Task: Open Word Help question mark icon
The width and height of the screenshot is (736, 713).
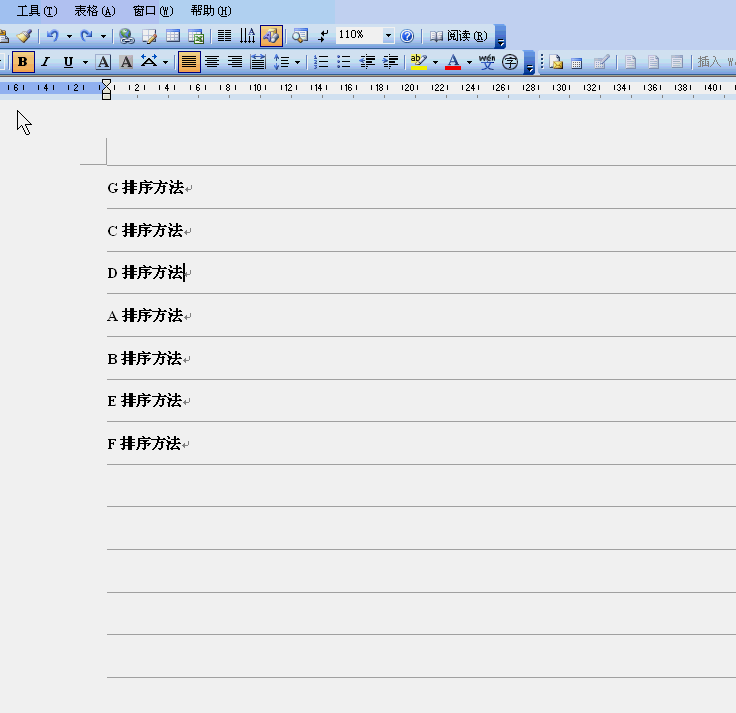Action: point(407,36)
